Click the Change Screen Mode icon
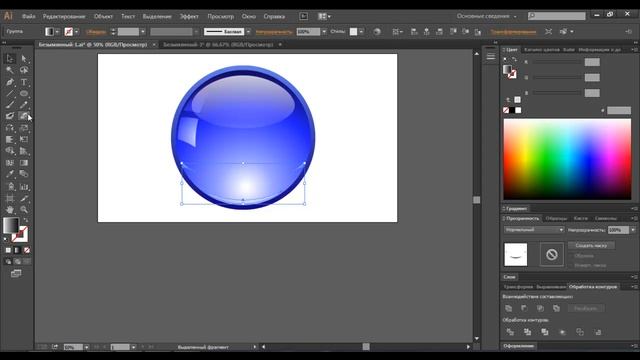The height and width of the screenshot is (360, 640). (x=16, y=273)
